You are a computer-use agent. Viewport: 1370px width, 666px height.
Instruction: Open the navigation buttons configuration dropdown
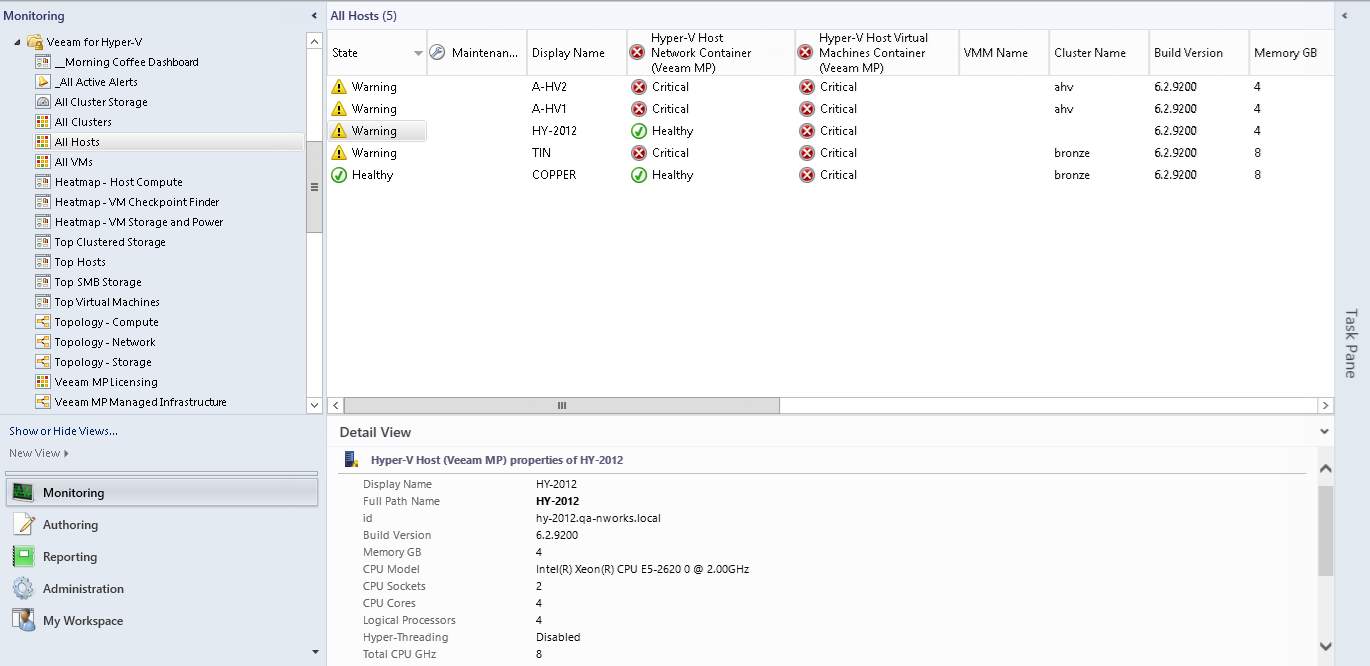(x=315, y=652)
